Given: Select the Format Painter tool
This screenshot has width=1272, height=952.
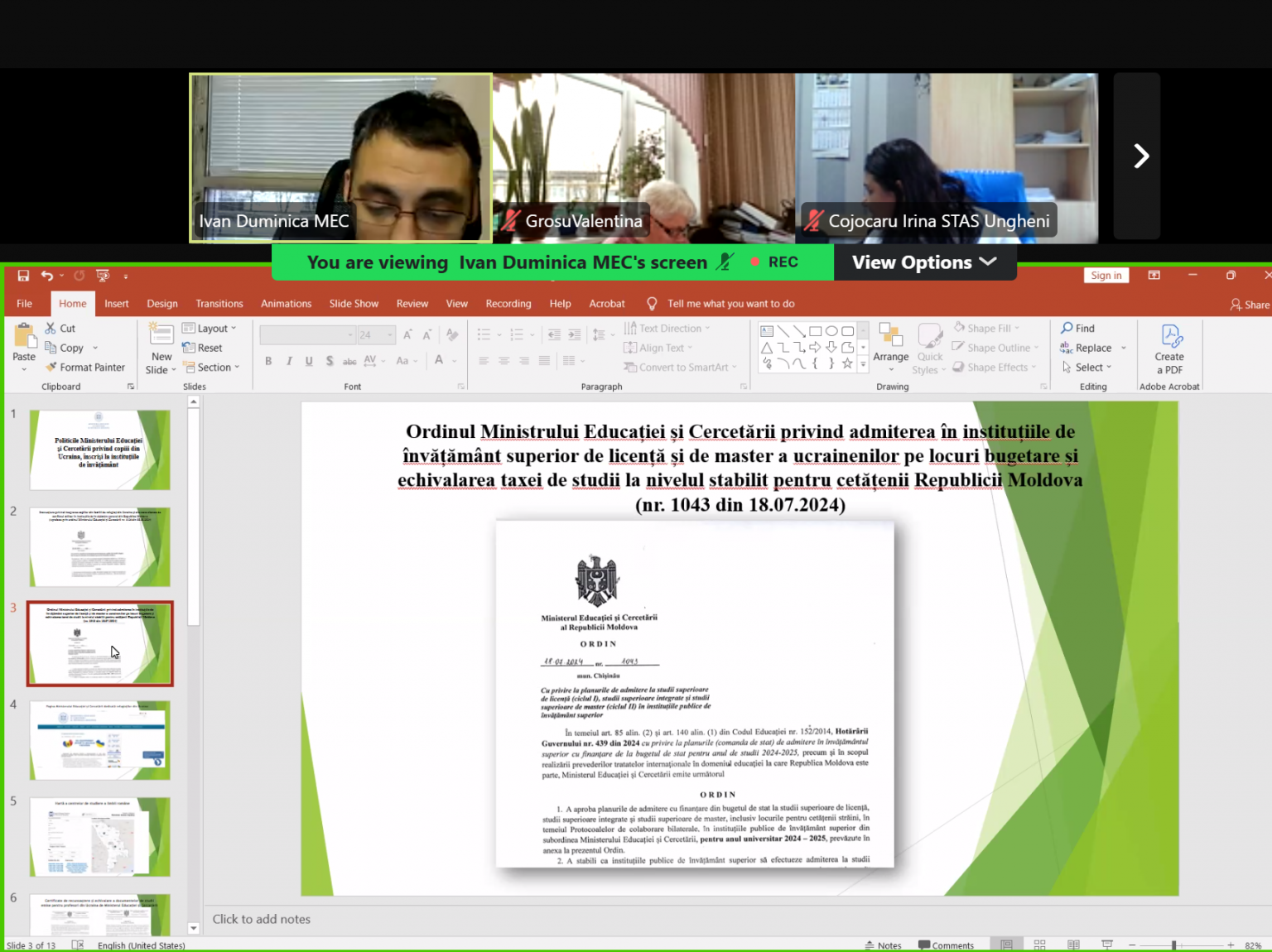Looking at the screenshot, I should click(x=85, y=368).
